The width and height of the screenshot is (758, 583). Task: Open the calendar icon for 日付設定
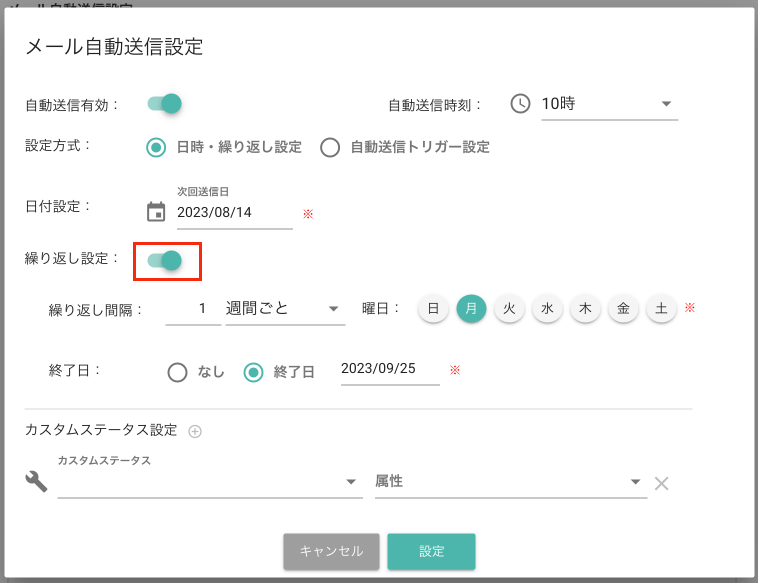tap(156, 212)
